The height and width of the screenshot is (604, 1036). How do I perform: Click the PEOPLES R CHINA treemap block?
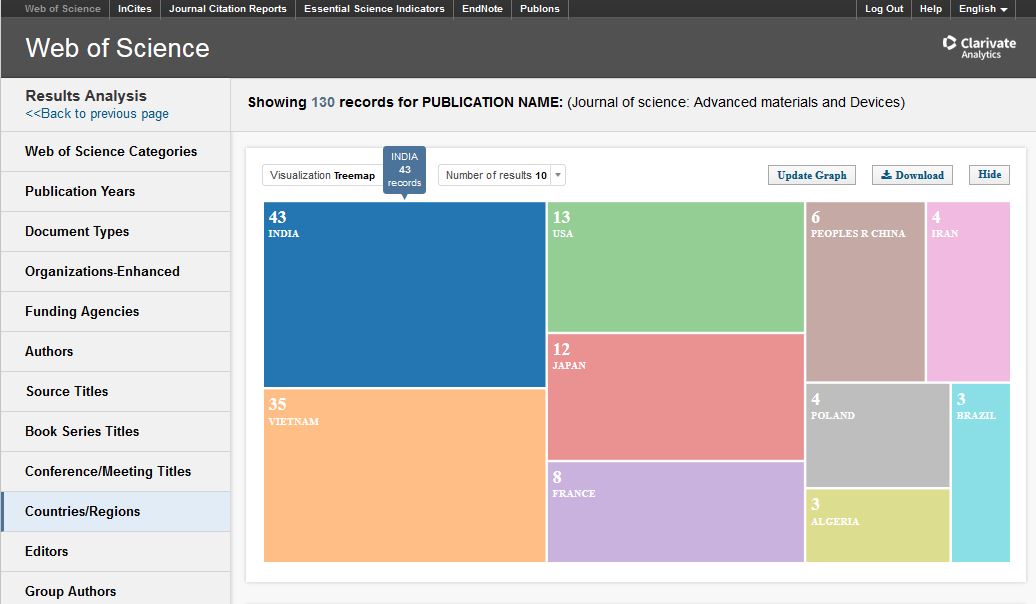tap(865, 291)
